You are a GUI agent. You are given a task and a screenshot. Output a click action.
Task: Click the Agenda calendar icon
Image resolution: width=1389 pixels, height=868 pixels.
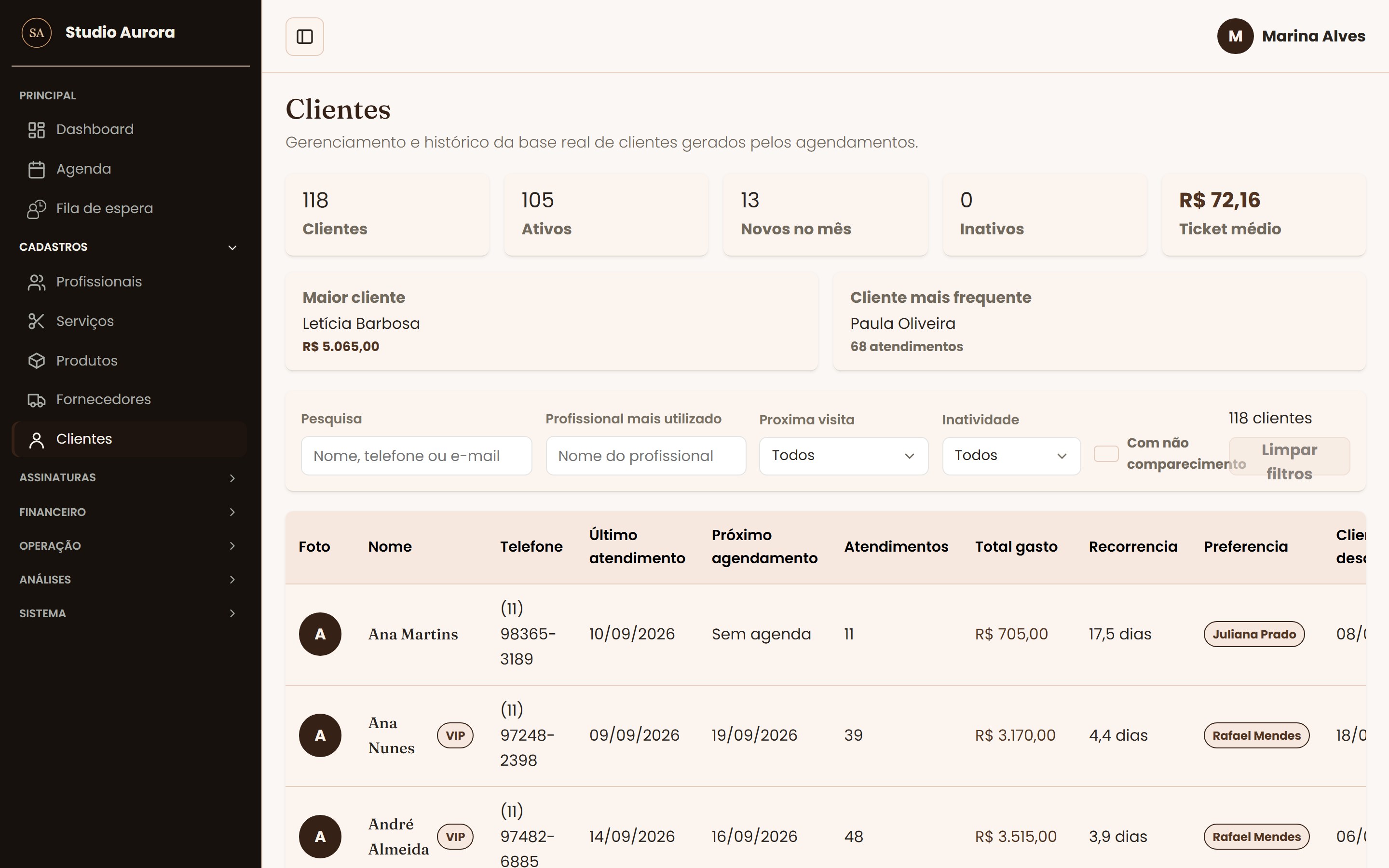(x=36, y=169)
